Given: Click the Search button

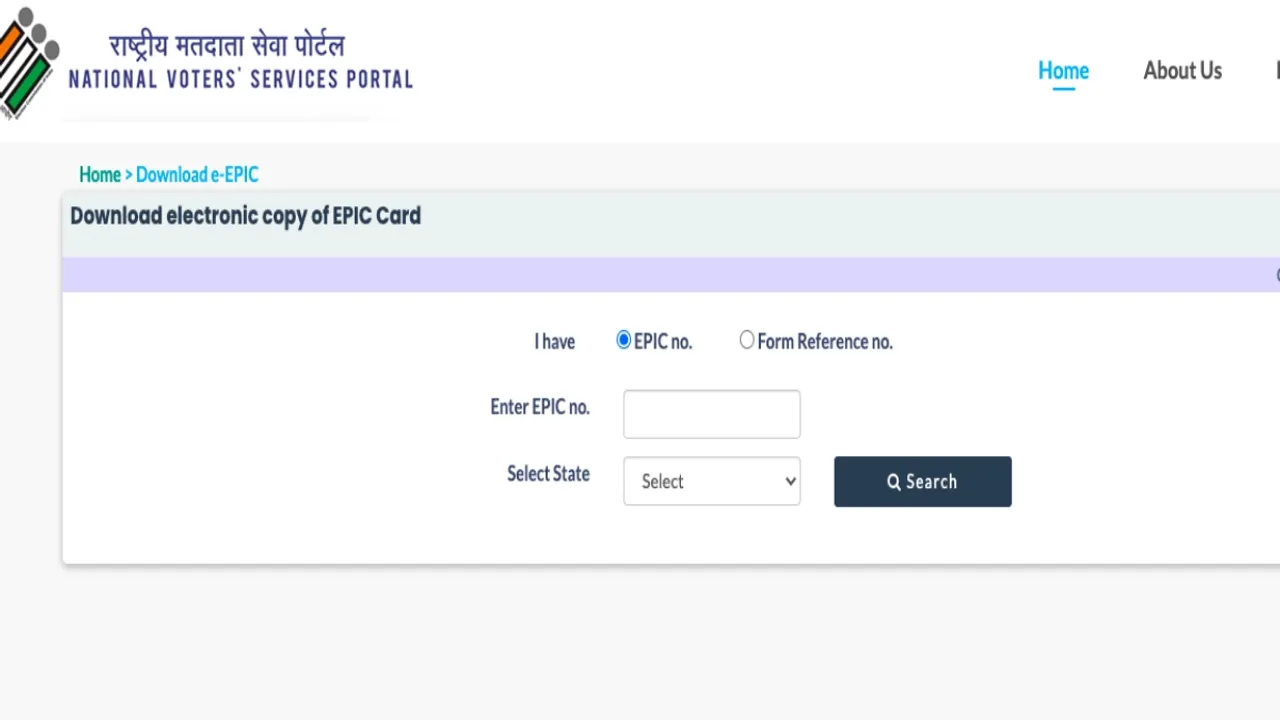Looking at the screenshot, I should (x=923, y=482).
